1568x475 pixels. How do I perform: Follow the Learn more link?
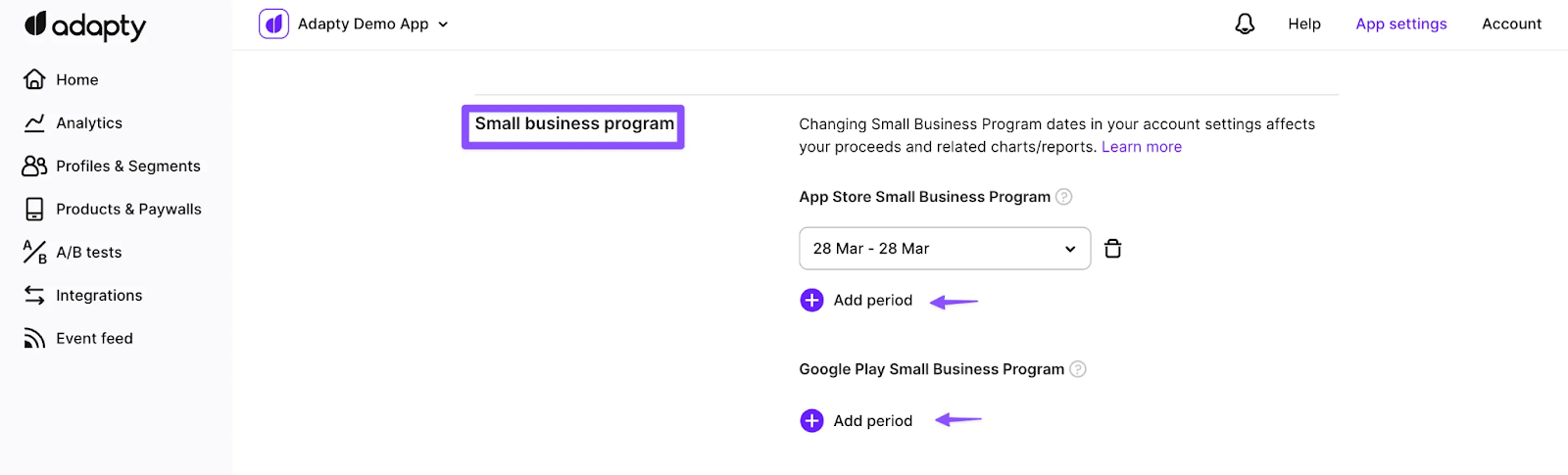(1142, 147)
